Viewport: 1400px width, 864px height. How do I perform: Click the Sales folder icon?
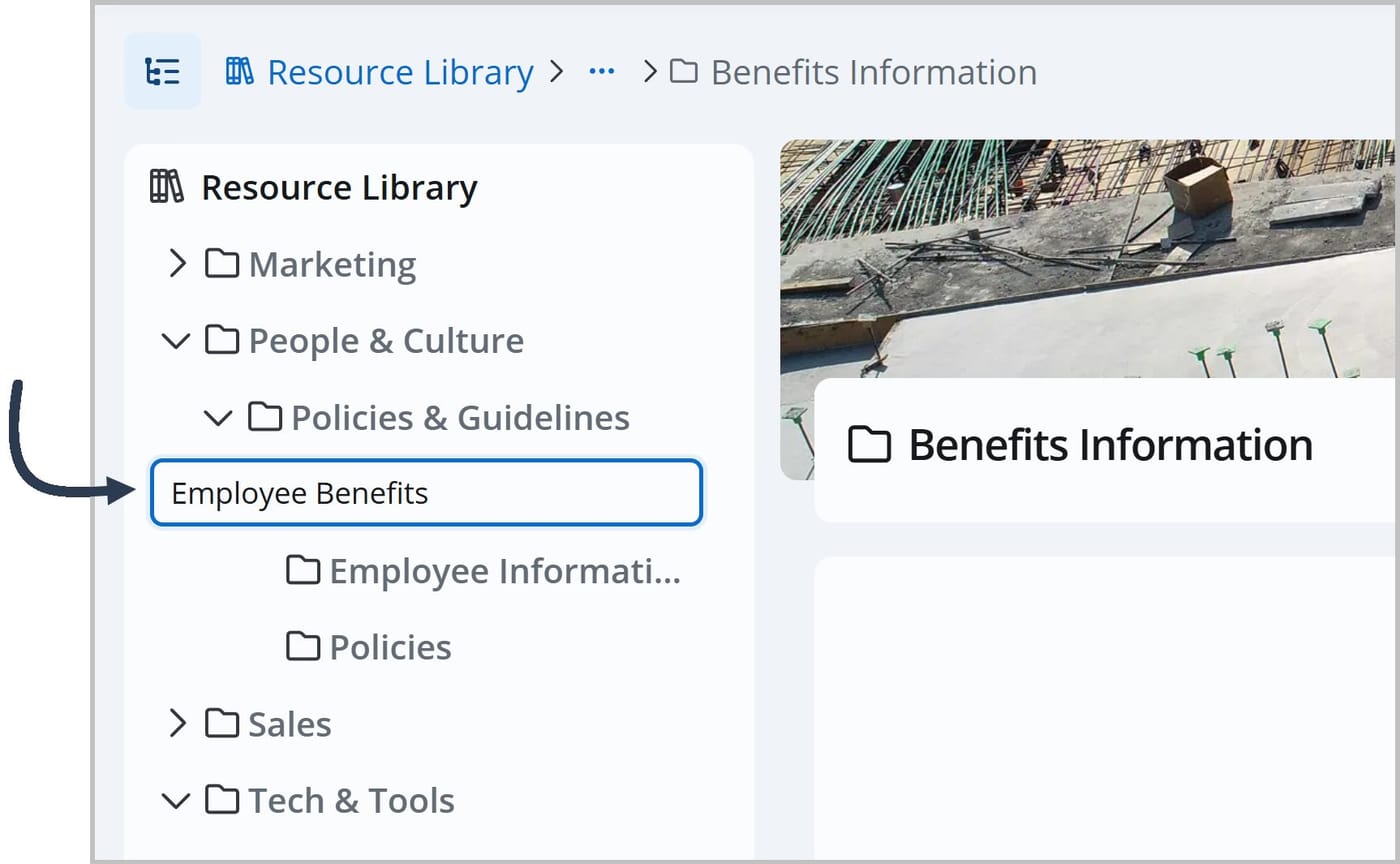pos(222,724)
